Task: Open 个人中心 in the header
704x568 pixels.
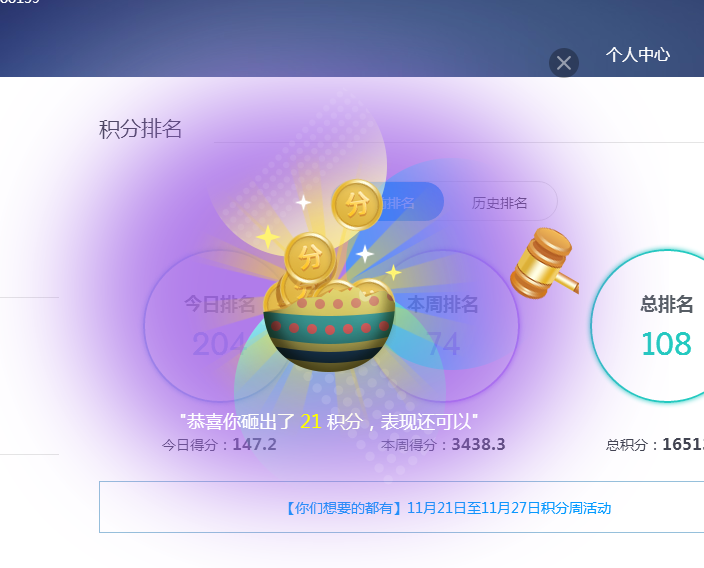Action: click(638, 55)
